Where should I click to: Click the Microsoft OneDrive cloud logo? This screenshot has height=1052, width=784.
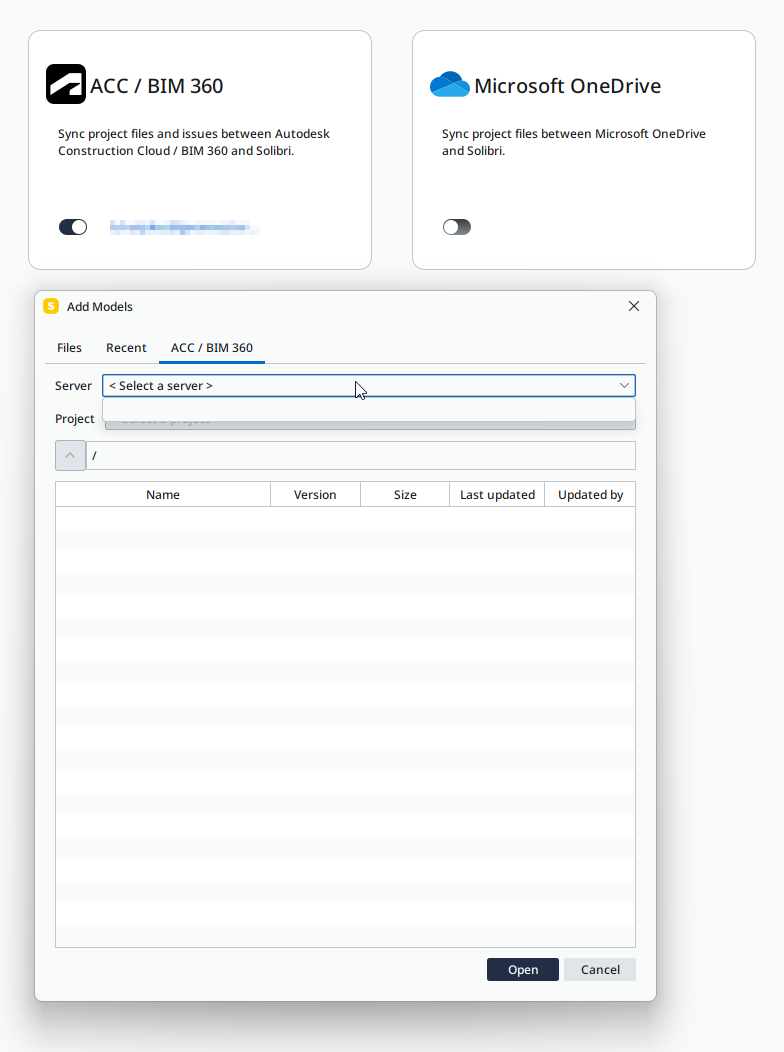[449, 85]
